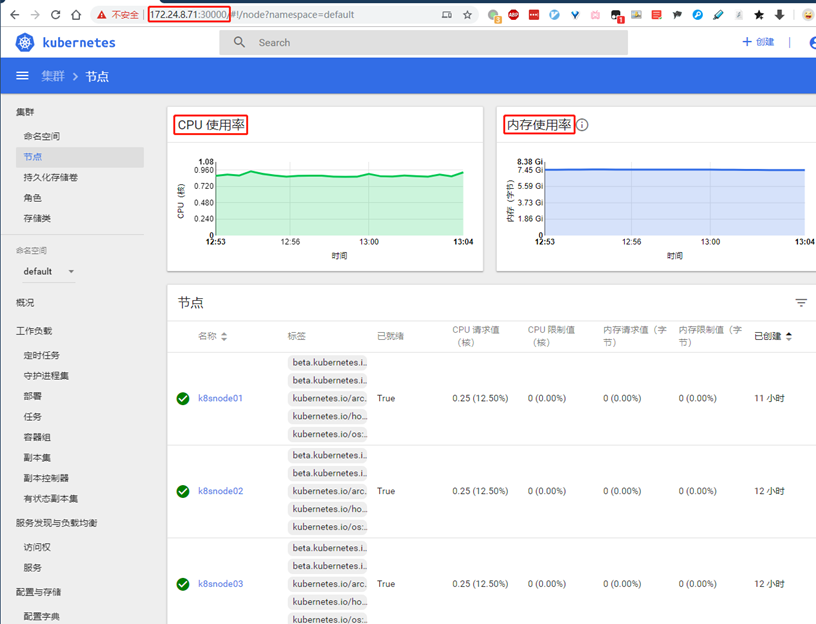Screen dimensions: 816x624
Task: Click the CPU usage green chart
Action: pos(339,203)
